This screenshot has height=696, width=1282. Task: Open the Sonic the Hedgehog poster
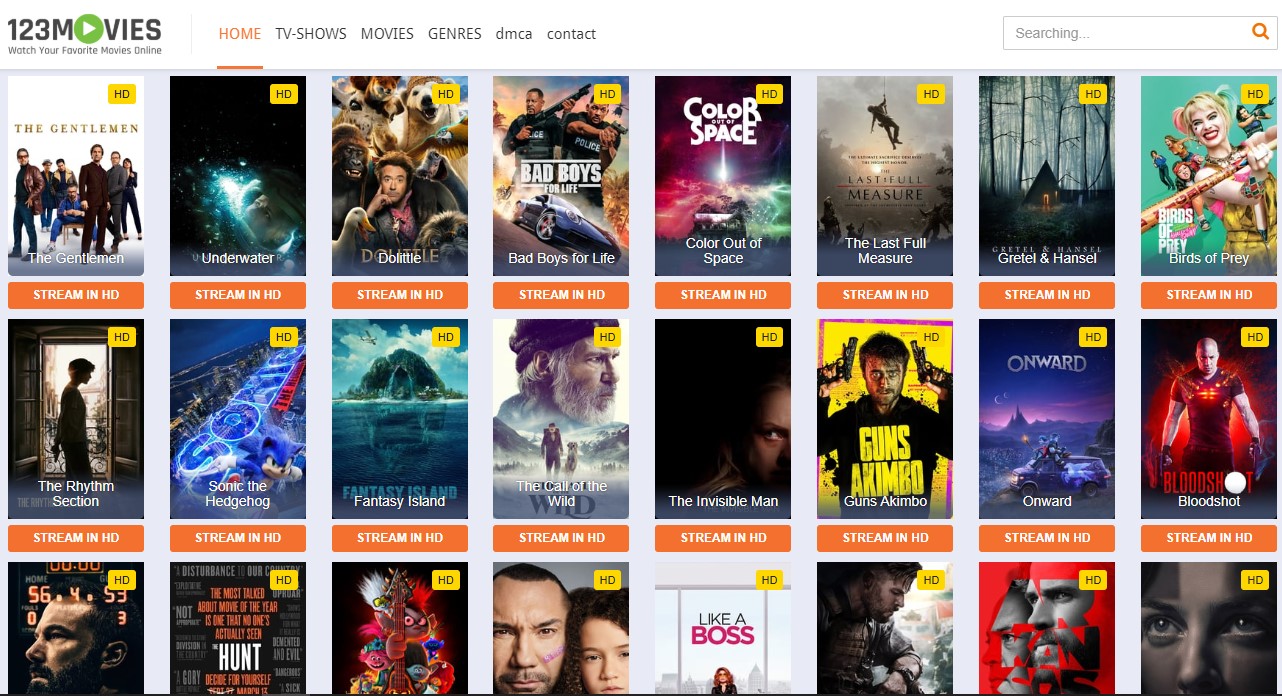pos(238,419)
